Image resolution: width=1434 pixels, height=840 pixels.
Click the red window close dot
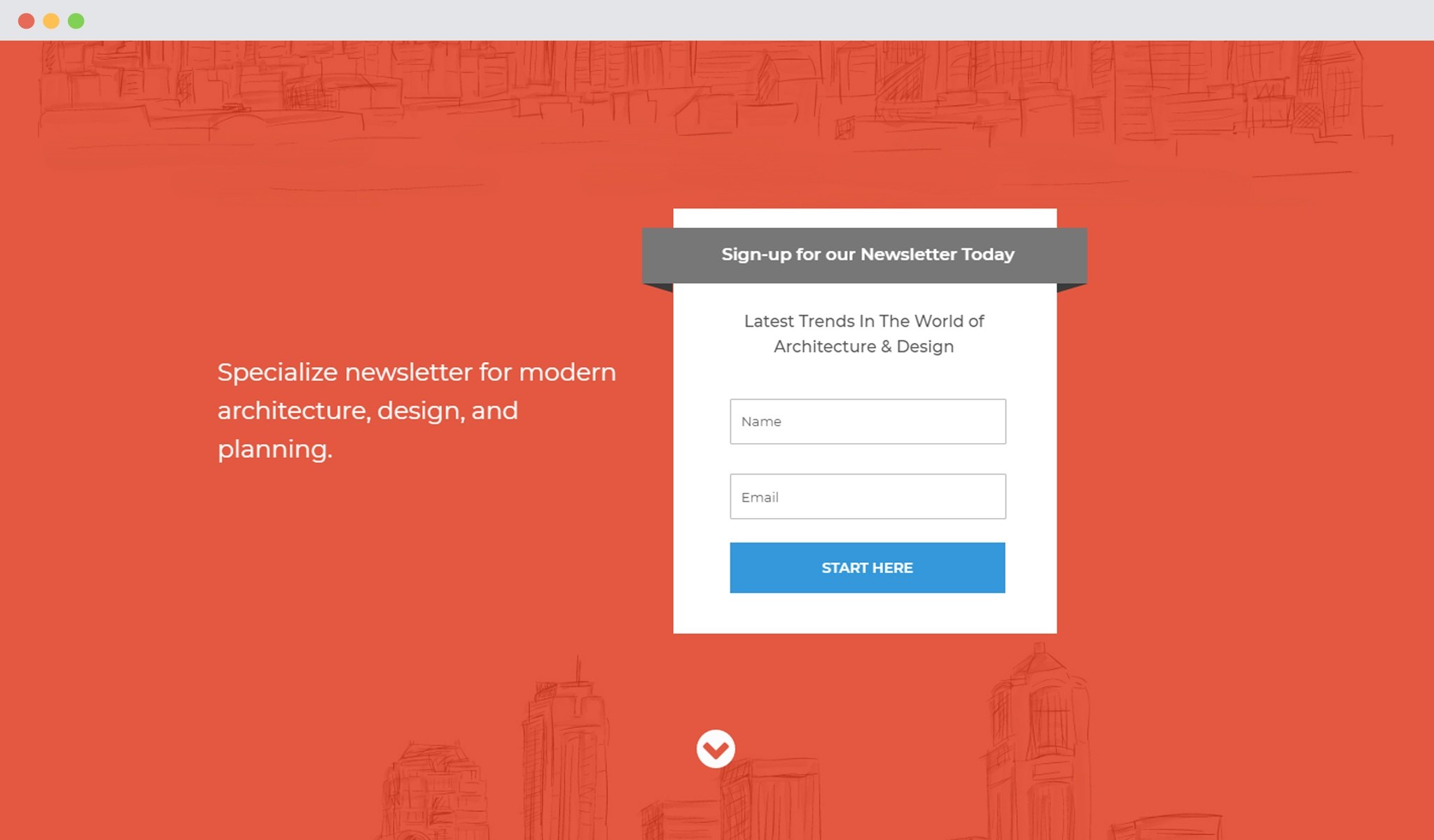pyautogui.click(x=27, y=21)
